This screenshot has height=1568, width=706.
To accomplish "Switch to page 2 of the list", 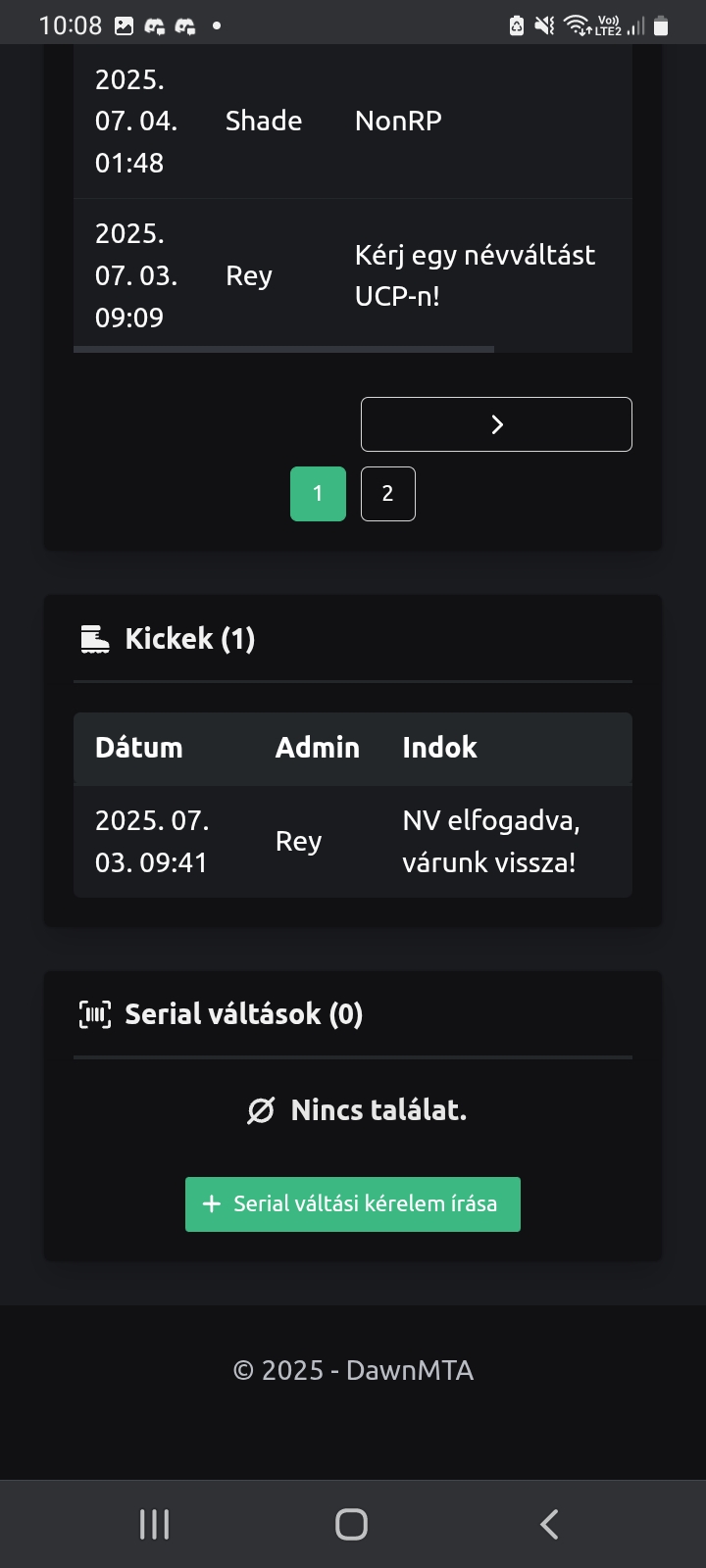I will (387, 494).
